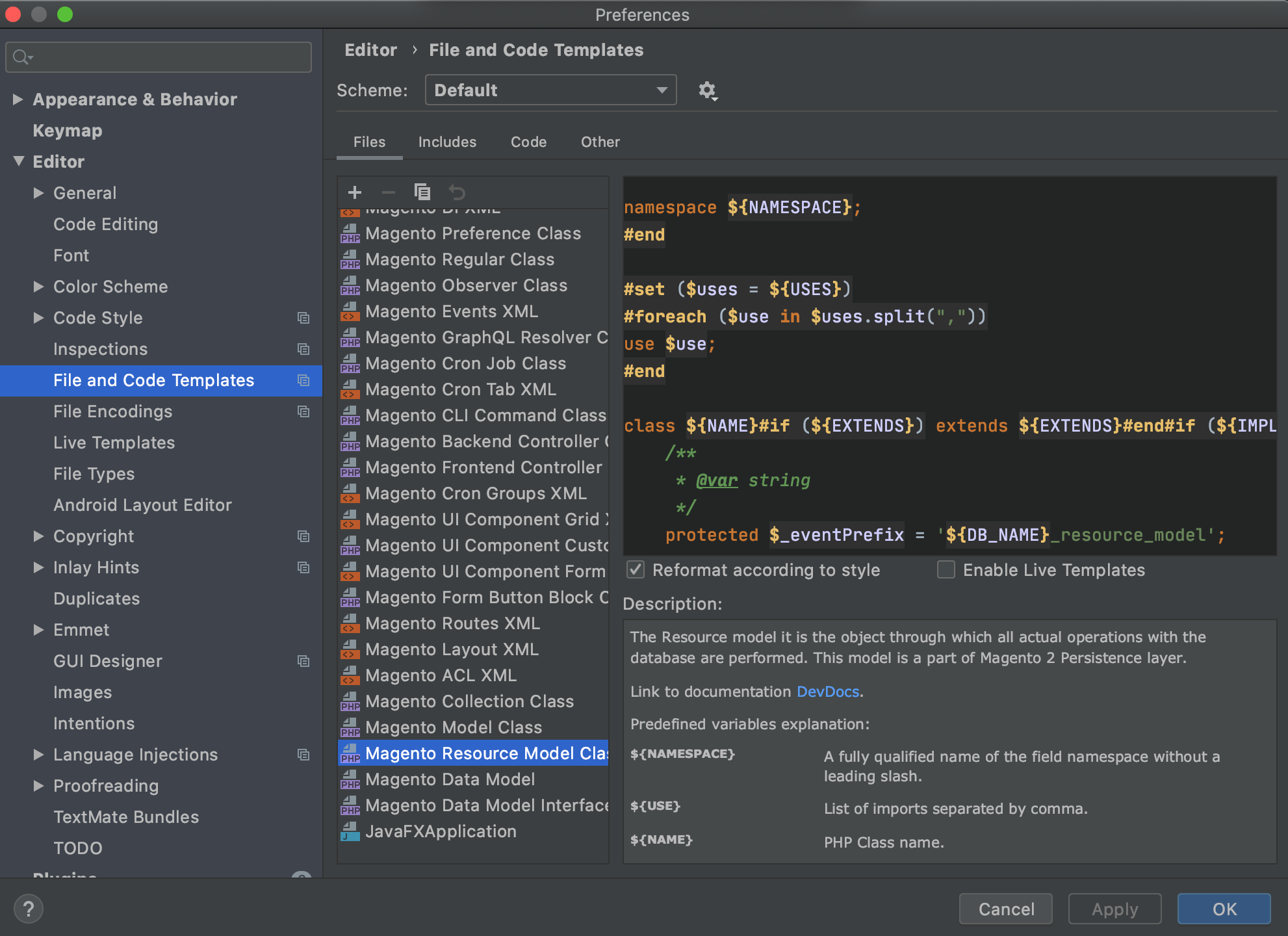Expand Appearance & Behavior section
Image resolution: width=1288 pixels, height=936 pixels.
click(x=18, y=99)
